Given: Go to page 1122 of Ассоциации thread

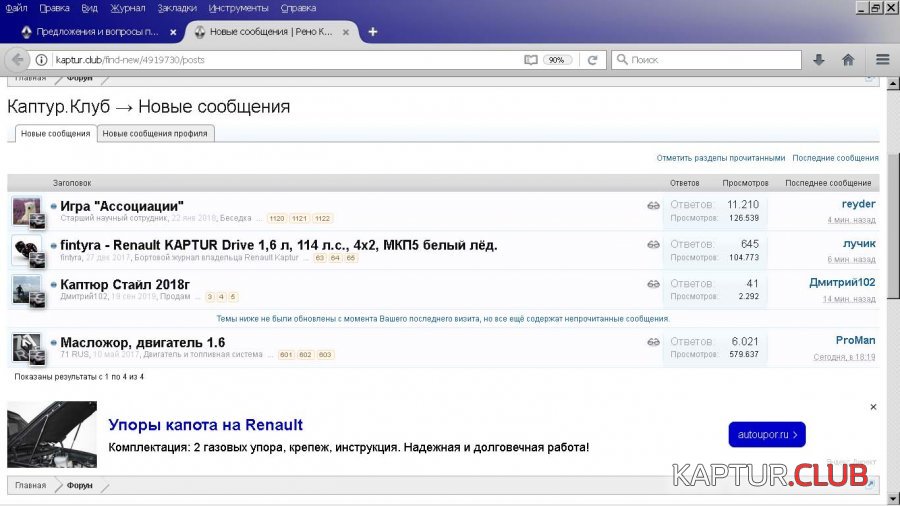Looking at the screenshot, I should point(323,219).
